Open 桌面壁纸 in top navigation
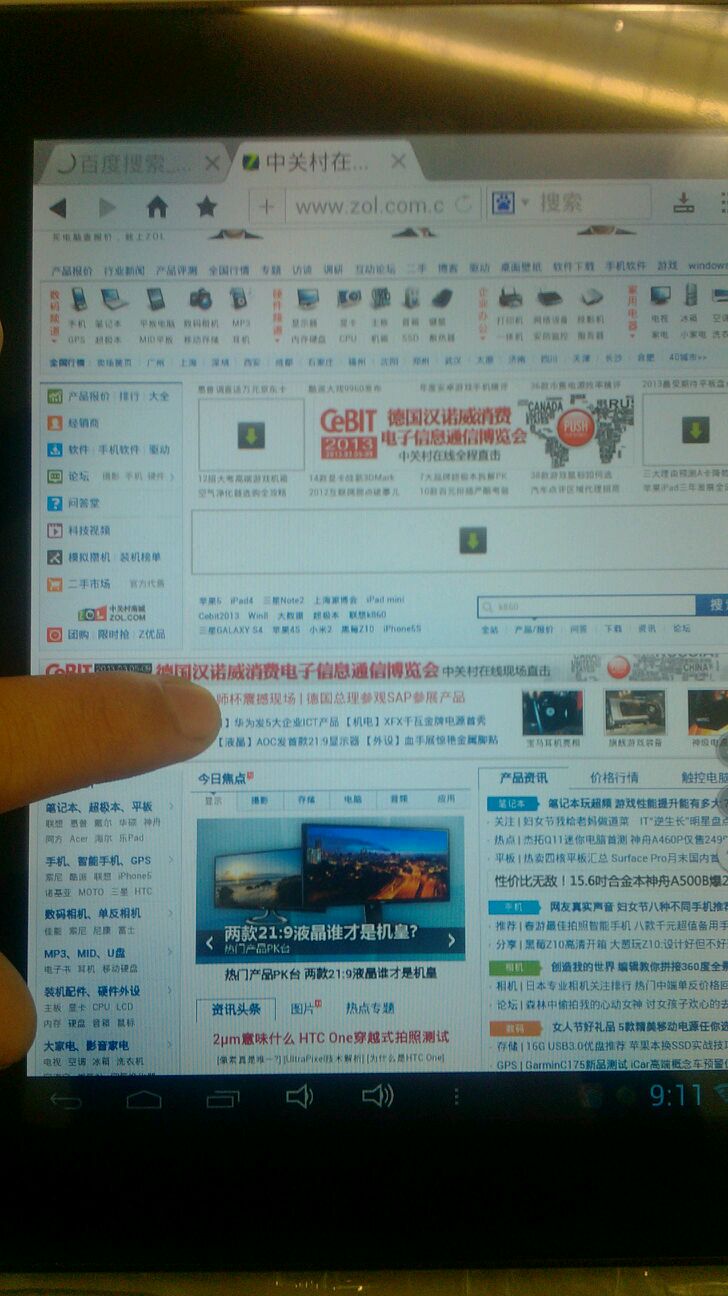 coord(521,268)
